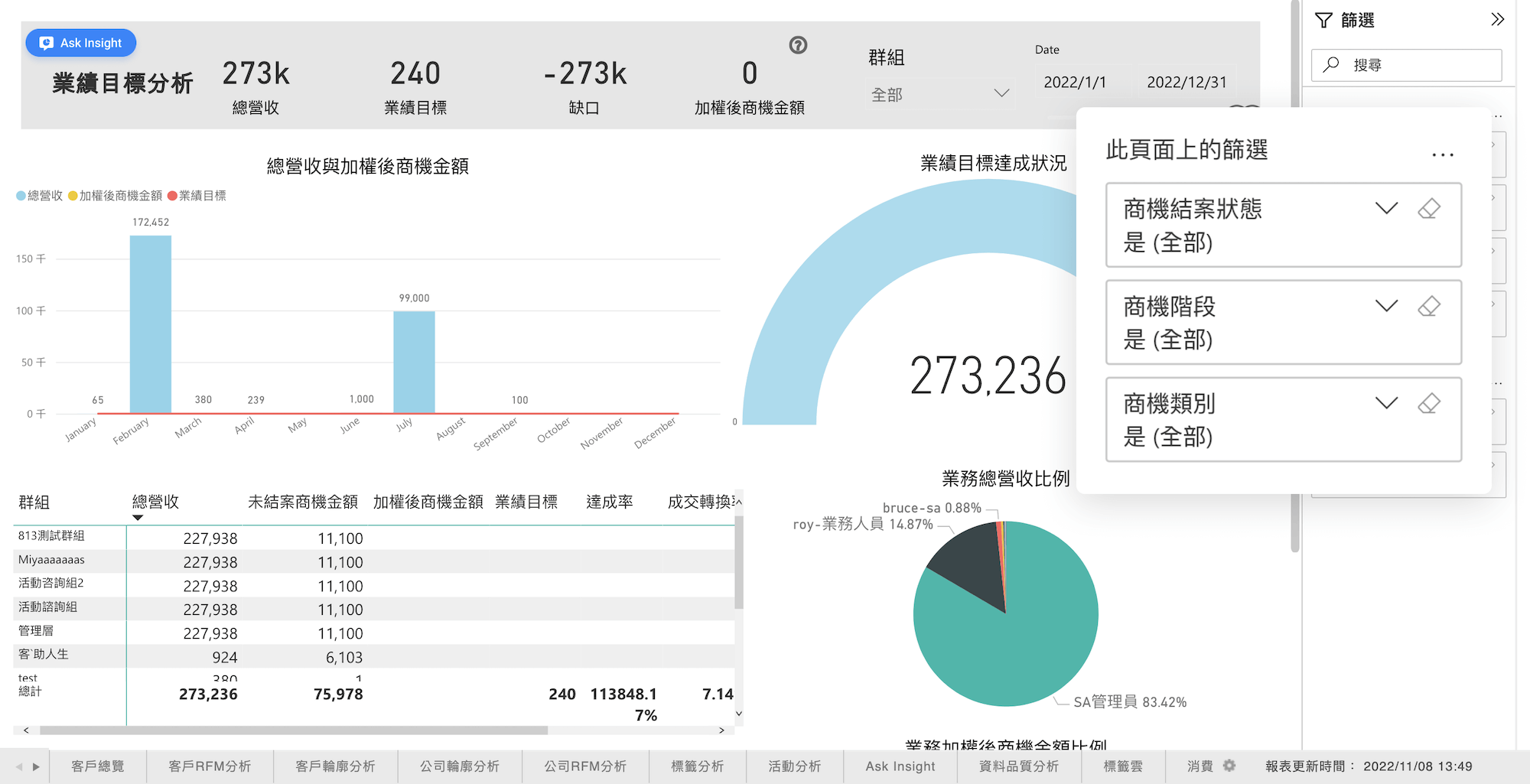This screenshot has height=784, width=1530.
Task: Toggle 業績目標 legend item
Action: click(x=197, y=196)
